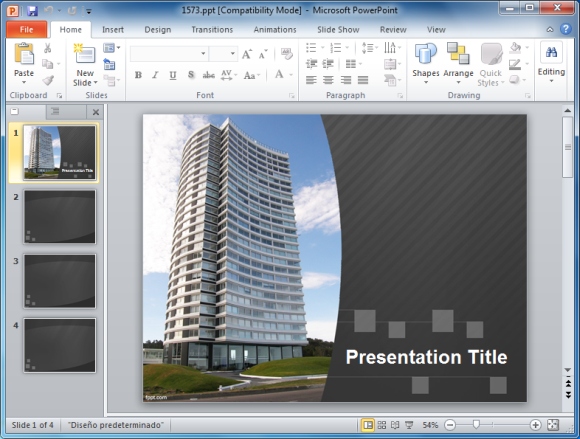The width and height of the screenshot is (580, 439).
Task: Open Font dialog box launcher
Action: click(x=292, y=96)
